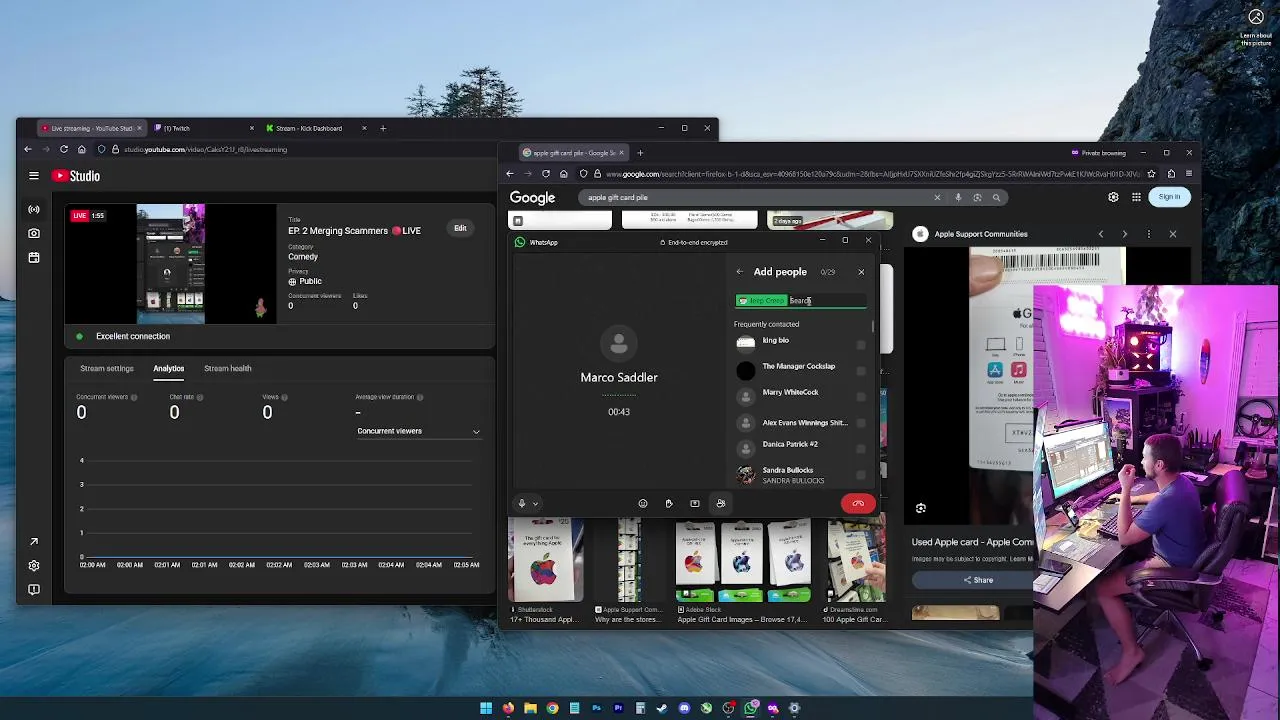Open the Adobe Stock Apple Gift Card Images result
The image size is (1280, 720).
[x=742, y=568]
